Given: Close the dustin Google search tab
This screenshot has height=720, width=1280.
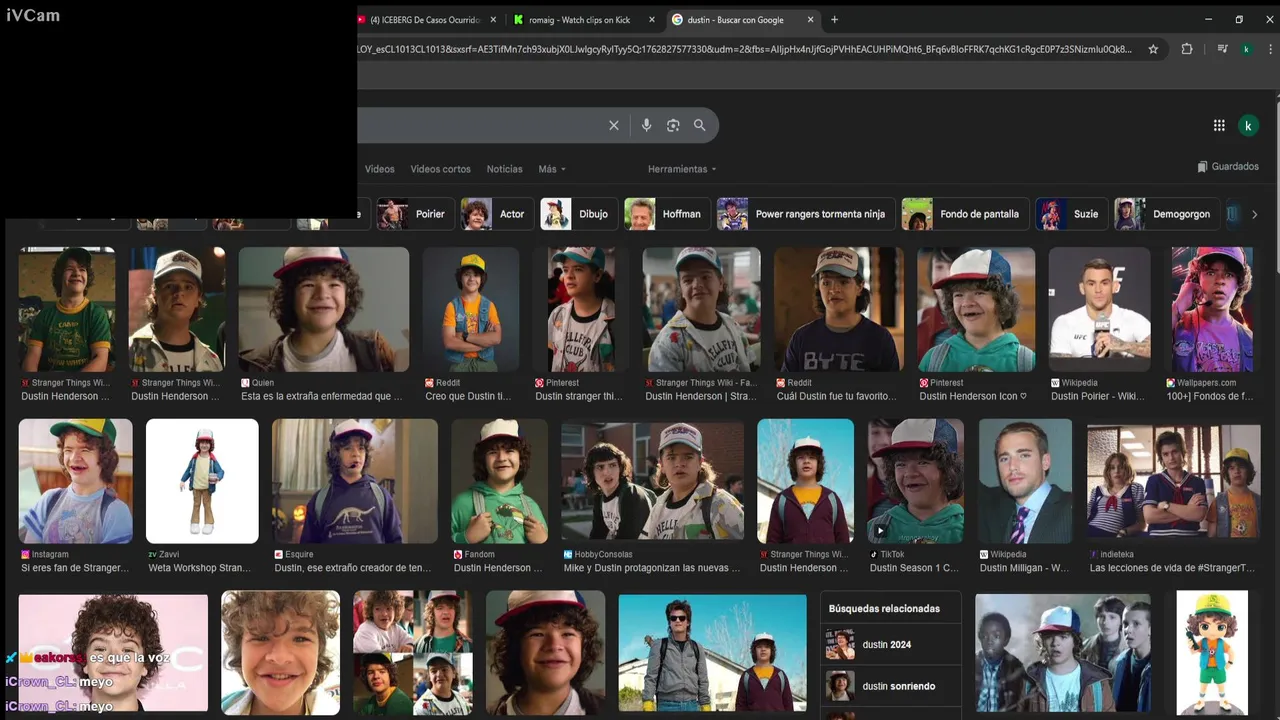Looking at the screenshot, I should 811,19.
